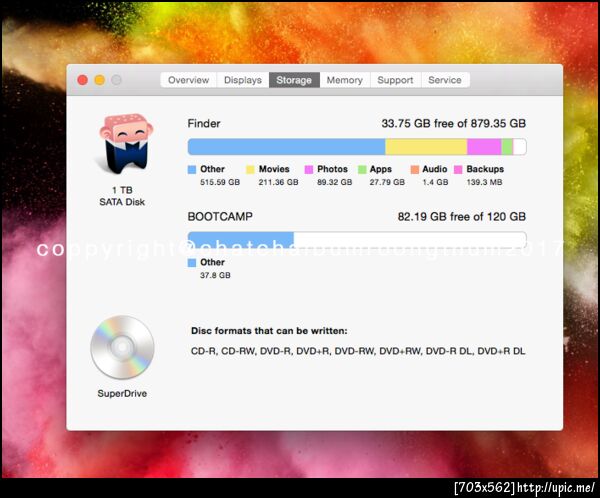This screenshot has width=600, height=498.
Task: Close the window with red button
Action: pyautogui.click(x=83, y=80)
